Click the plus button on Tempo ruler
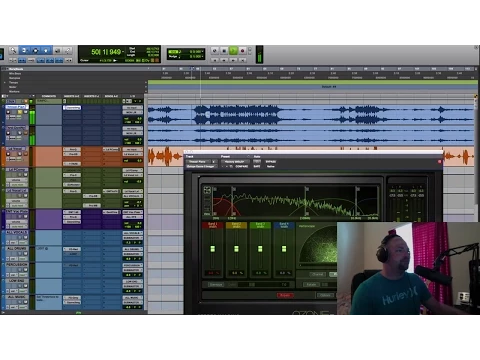 pyautogui.click(x=146, y=82)
